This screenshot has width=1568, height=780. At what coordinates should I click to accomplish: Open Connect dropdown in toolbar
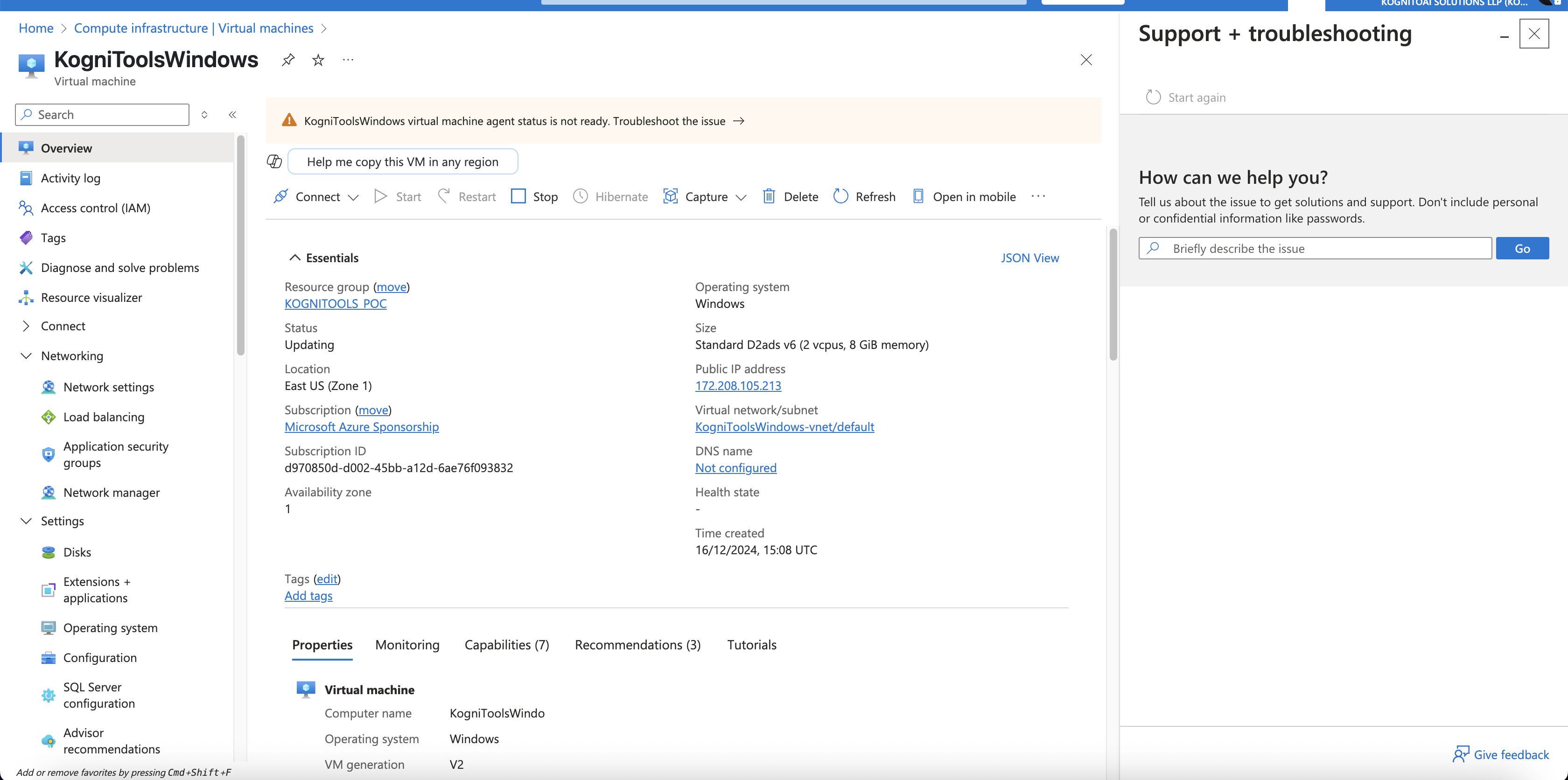click(316, 196)
